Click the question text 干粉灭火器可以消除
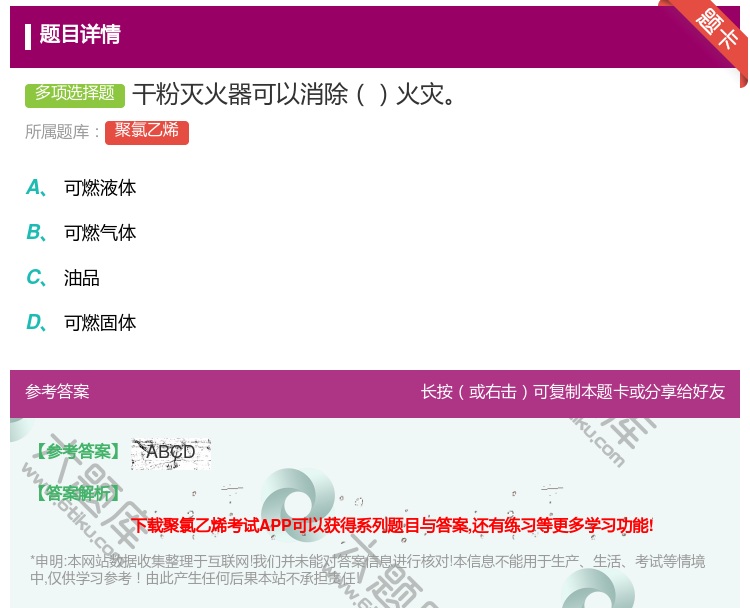 [x=293, y=94]
